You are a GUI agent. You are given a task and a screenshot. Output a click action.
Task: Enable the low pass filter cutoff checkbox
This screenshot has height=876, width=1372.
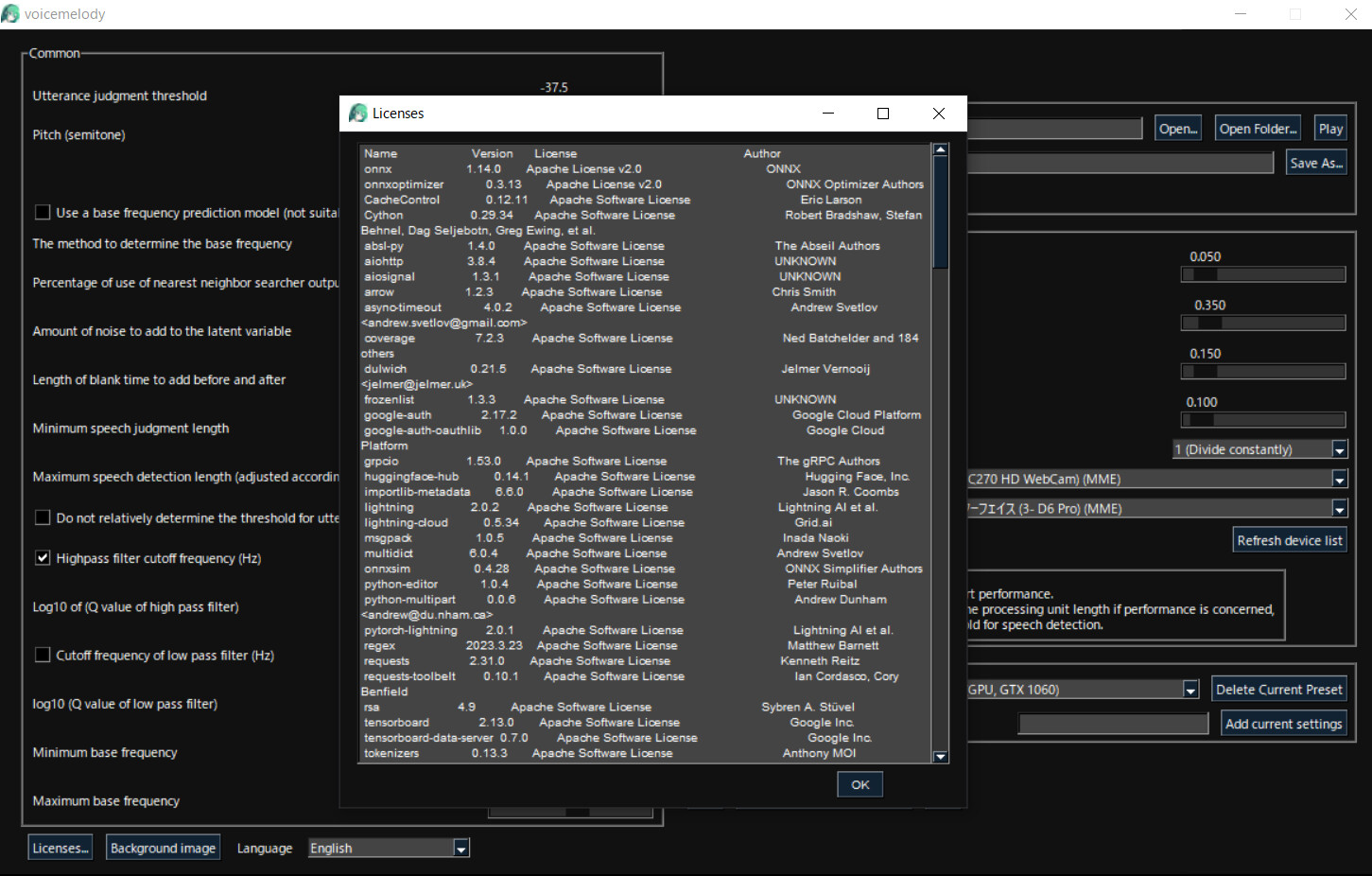tap(43, 655)
